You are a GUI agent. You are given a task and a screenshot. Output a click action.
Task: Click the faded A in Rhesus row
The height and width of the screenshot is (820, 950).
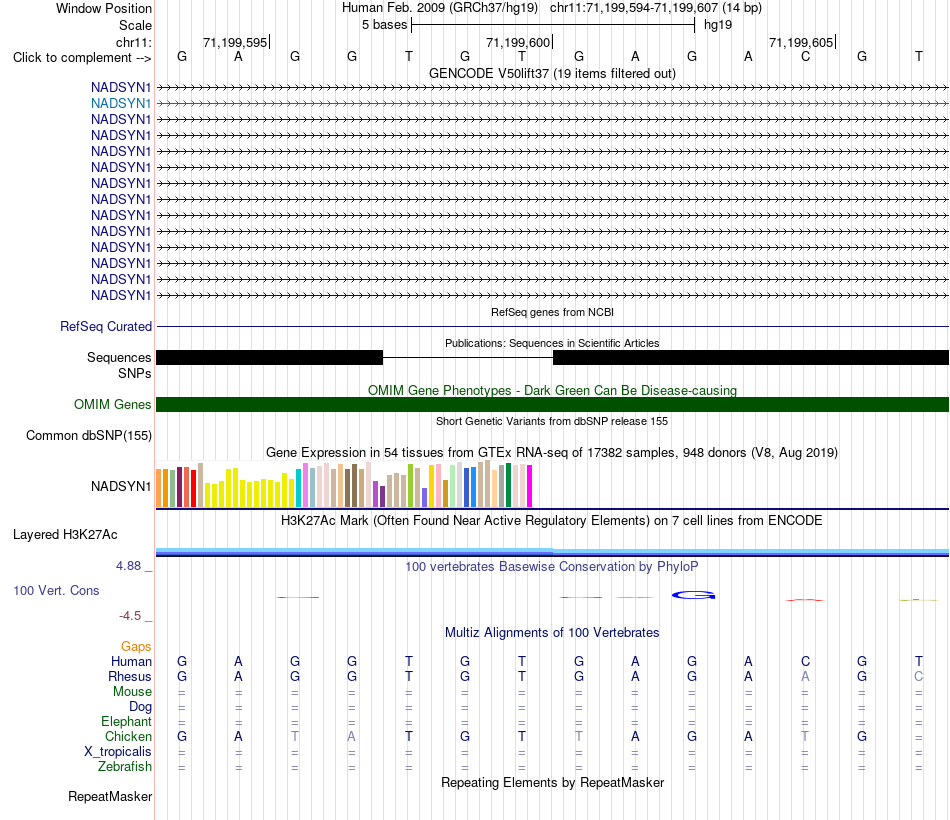(805, 676)
